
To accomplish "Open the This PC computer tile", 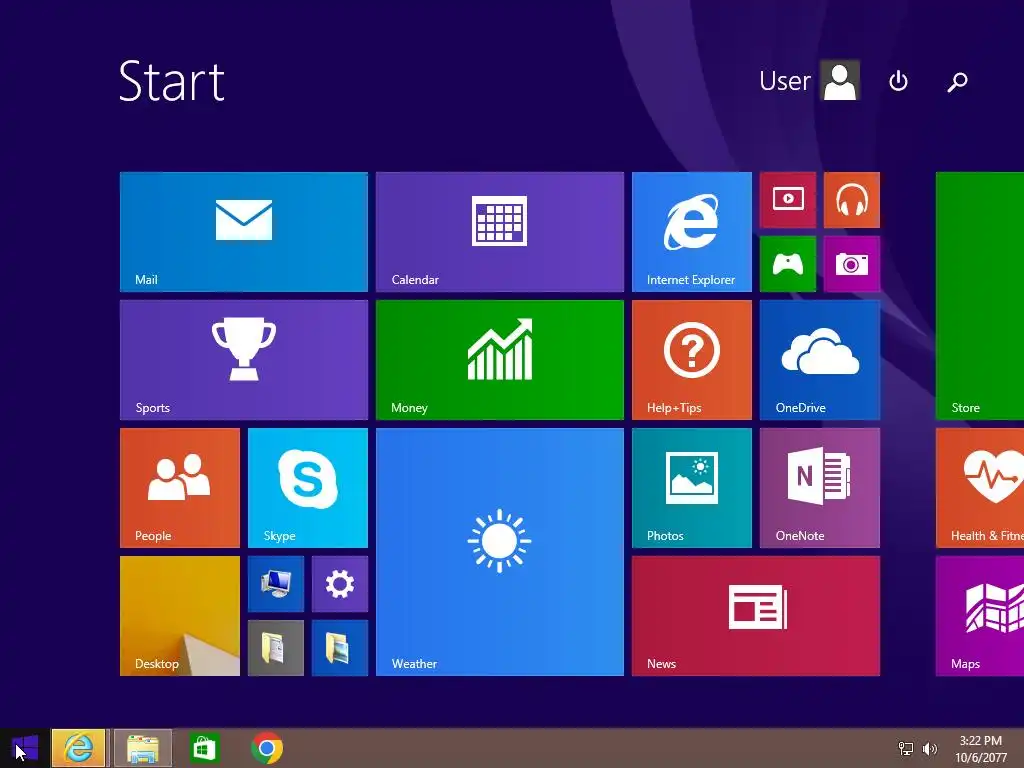I will pyautogui.click(x=276, y=584).
